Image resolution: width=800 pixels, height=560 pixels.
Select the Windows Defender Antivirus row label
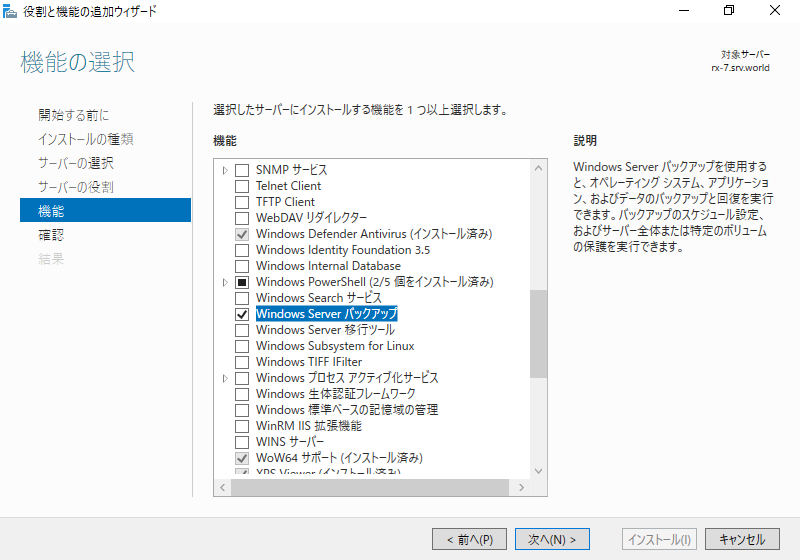374,234
